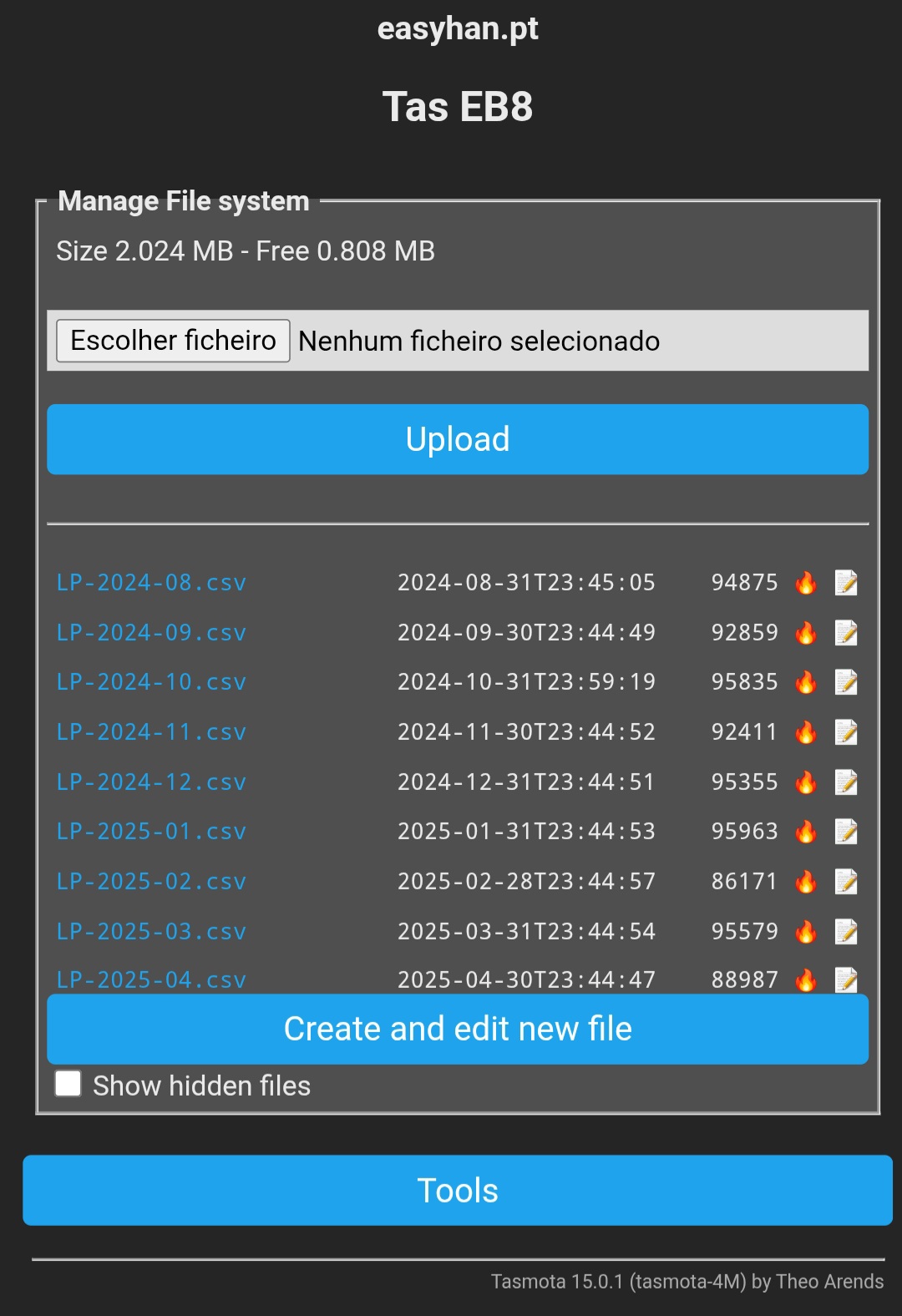Viewport: 902px width, 1316px height.
Task: Edit LP-2024-08.csv via its notepad icon
Action: (846, 583)
